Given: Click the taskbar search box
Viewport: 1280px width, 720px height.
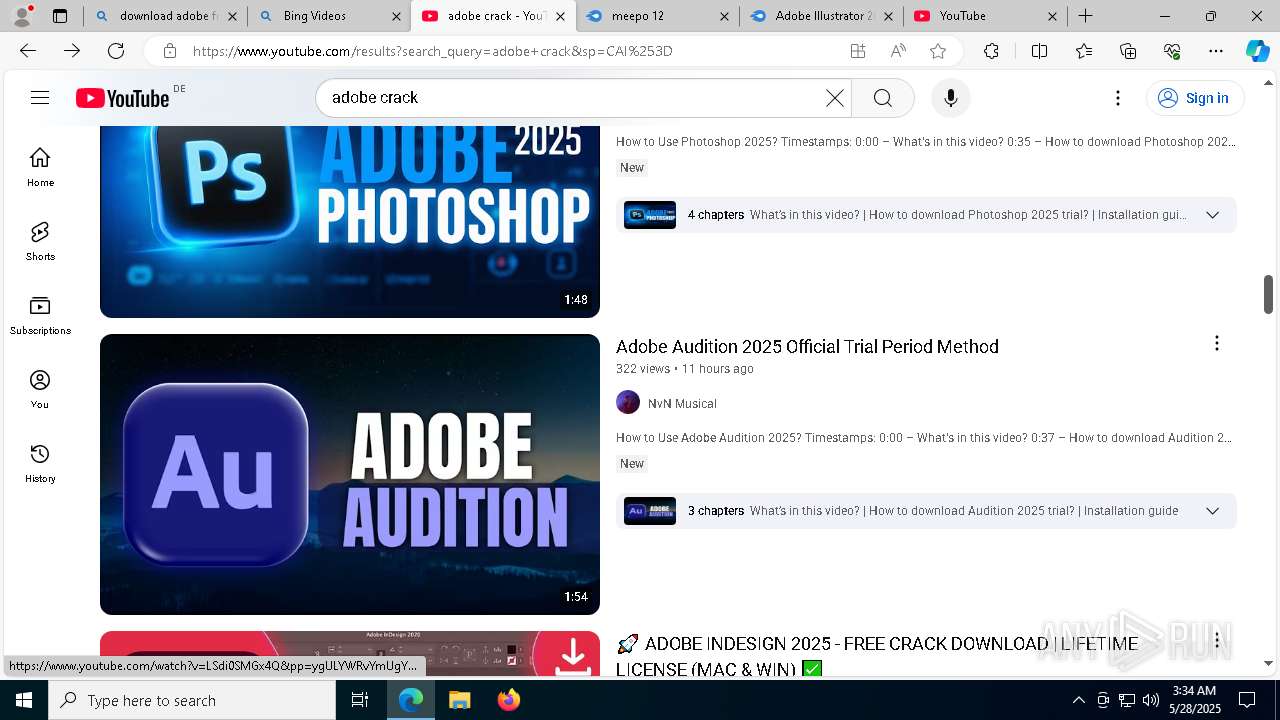Looking at the screenshot, I should pyautogui.click(x=192, y=700).
